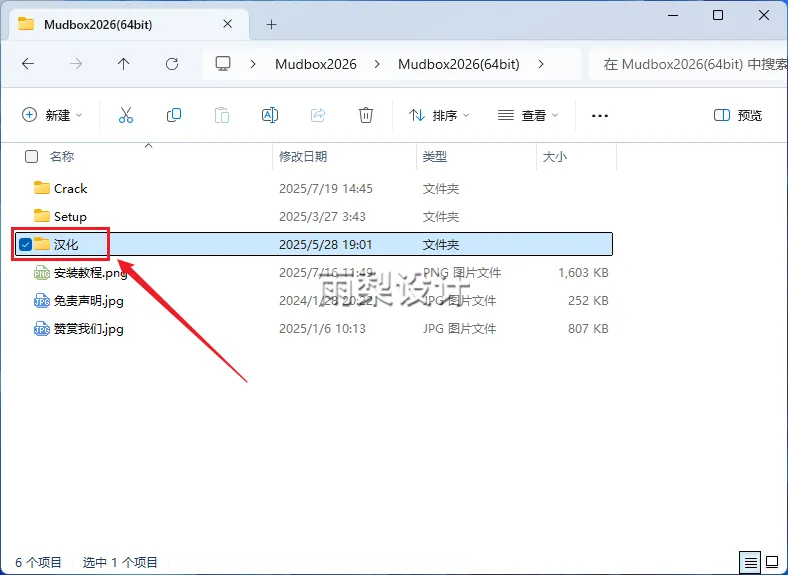
Task: Toggle the 预览 preview pane
Action: pos(738,115)
